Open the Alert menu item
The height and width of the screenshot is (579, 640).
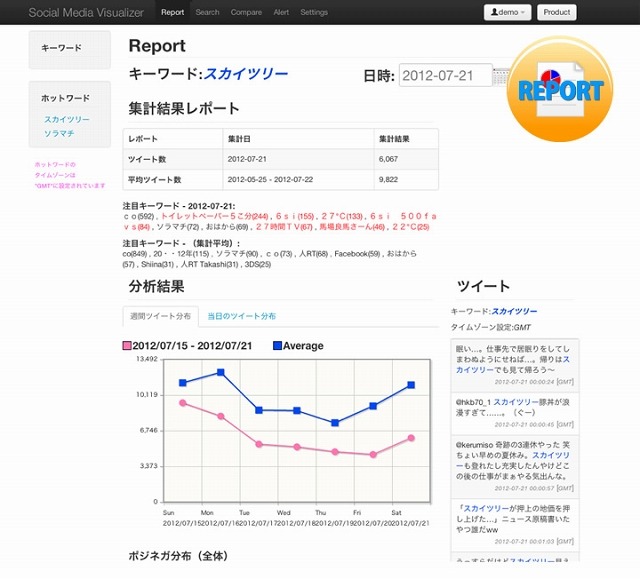pyautogui.click(x=281, y=12)
